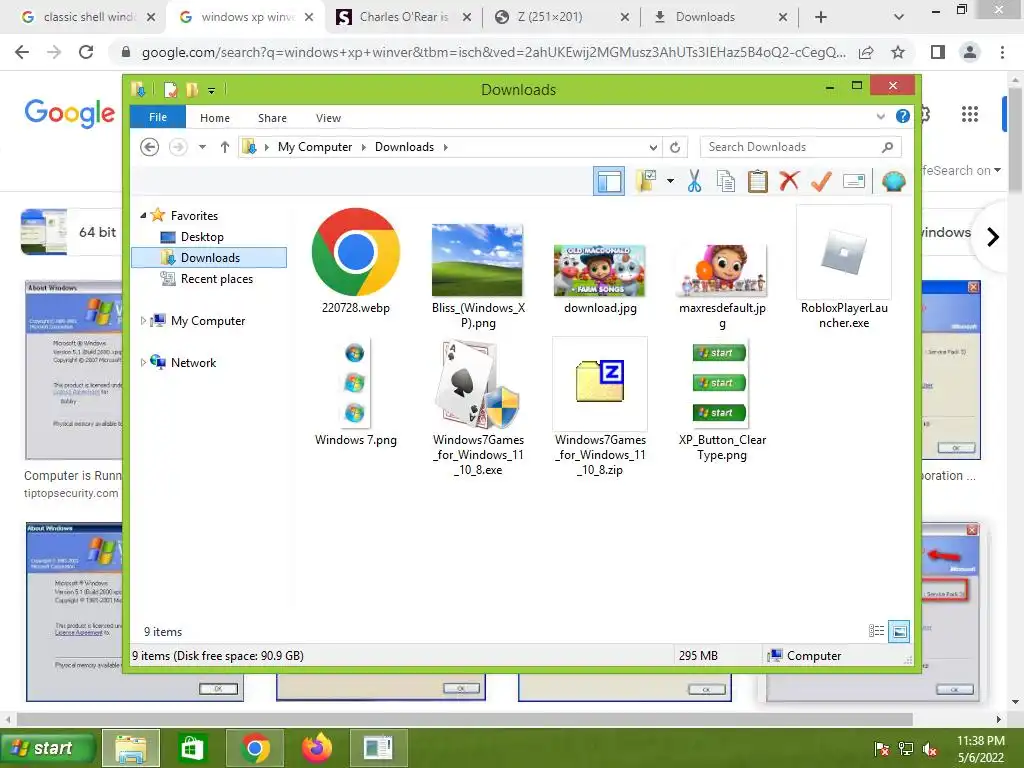Open the File tab
1024x768 pixels.
(158, 117)
